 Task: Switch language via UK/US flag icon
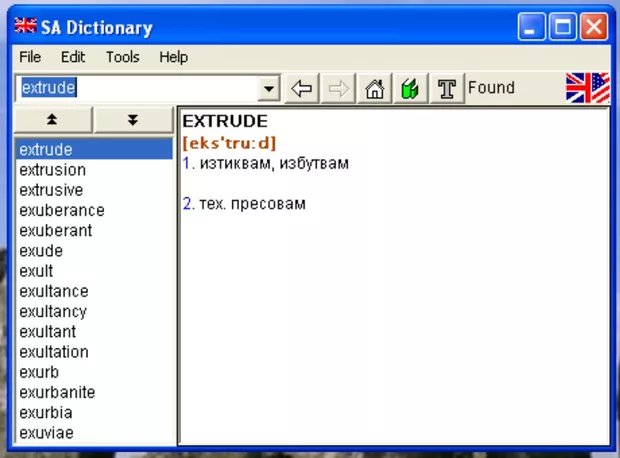(x=588, y=88)
